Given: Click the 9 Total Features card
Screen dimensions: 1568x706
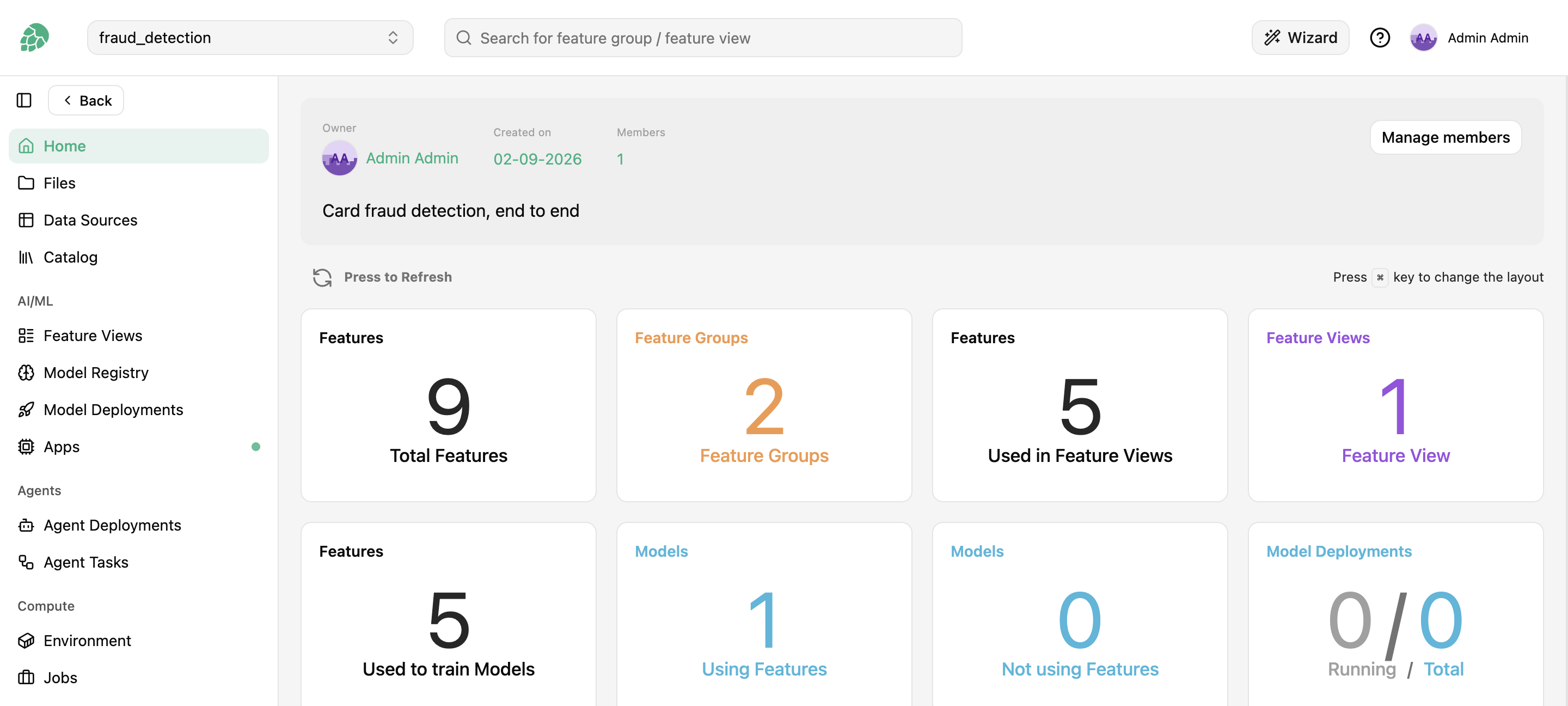Looking at the screenshot, I should coord(449,405).
